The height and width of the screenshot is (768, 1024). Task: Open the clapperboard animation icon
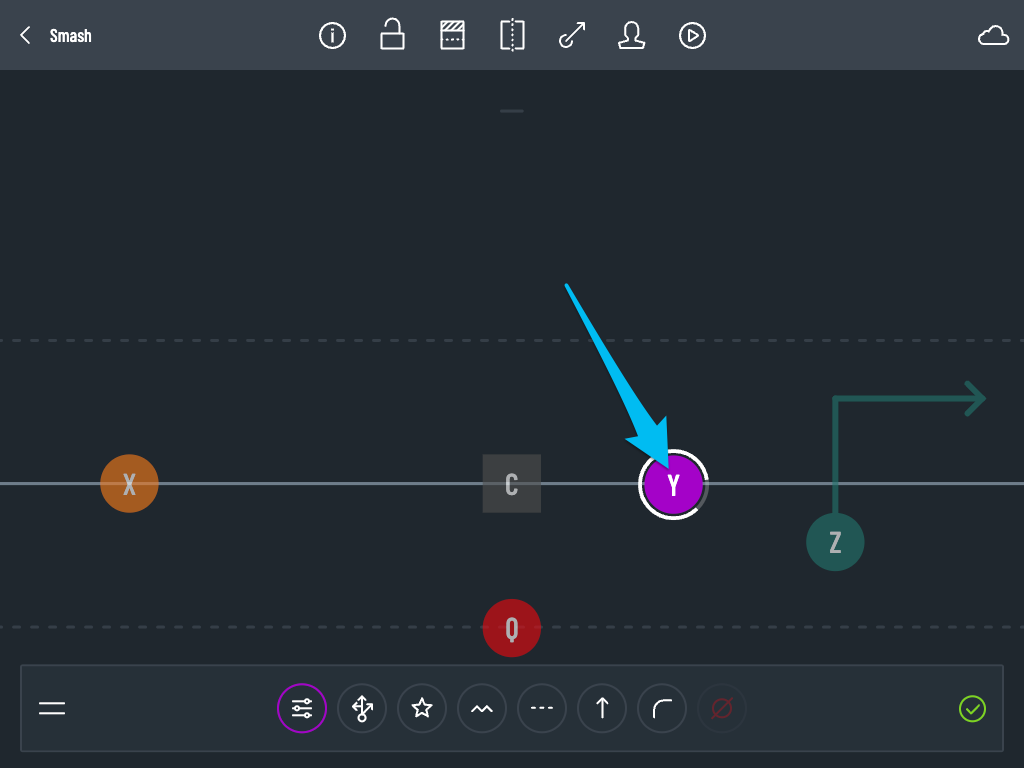tap(453, 35)
